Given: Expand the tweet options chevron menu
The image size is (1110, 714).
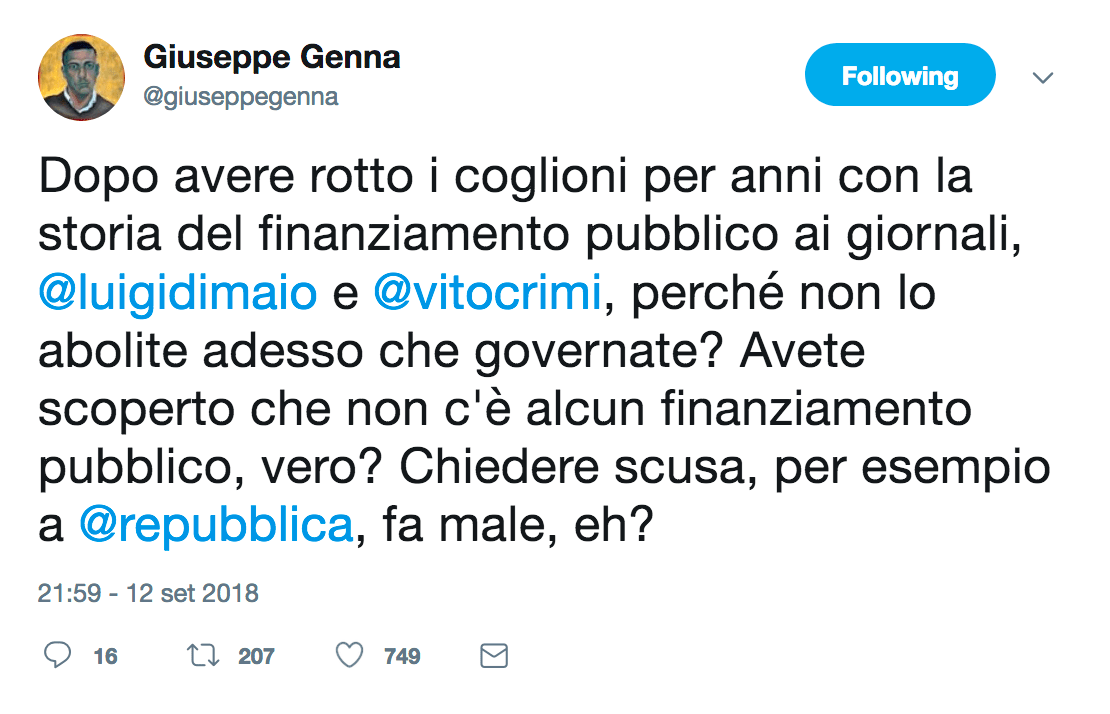Looking at the screenshot, I should 1043,77.
